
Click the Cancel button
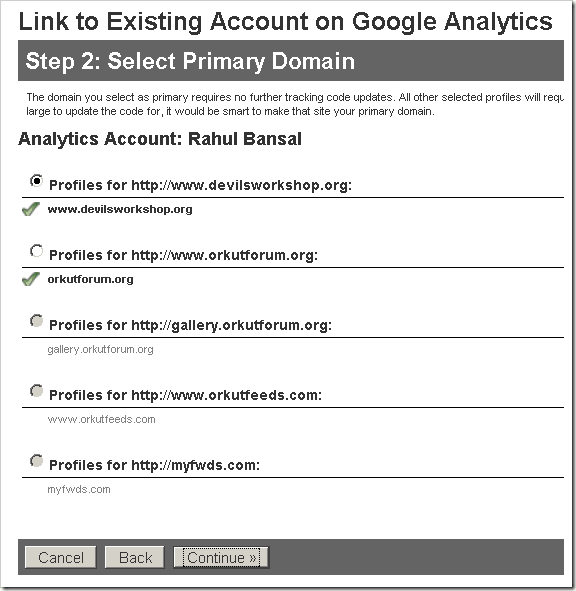click(61, 557)
